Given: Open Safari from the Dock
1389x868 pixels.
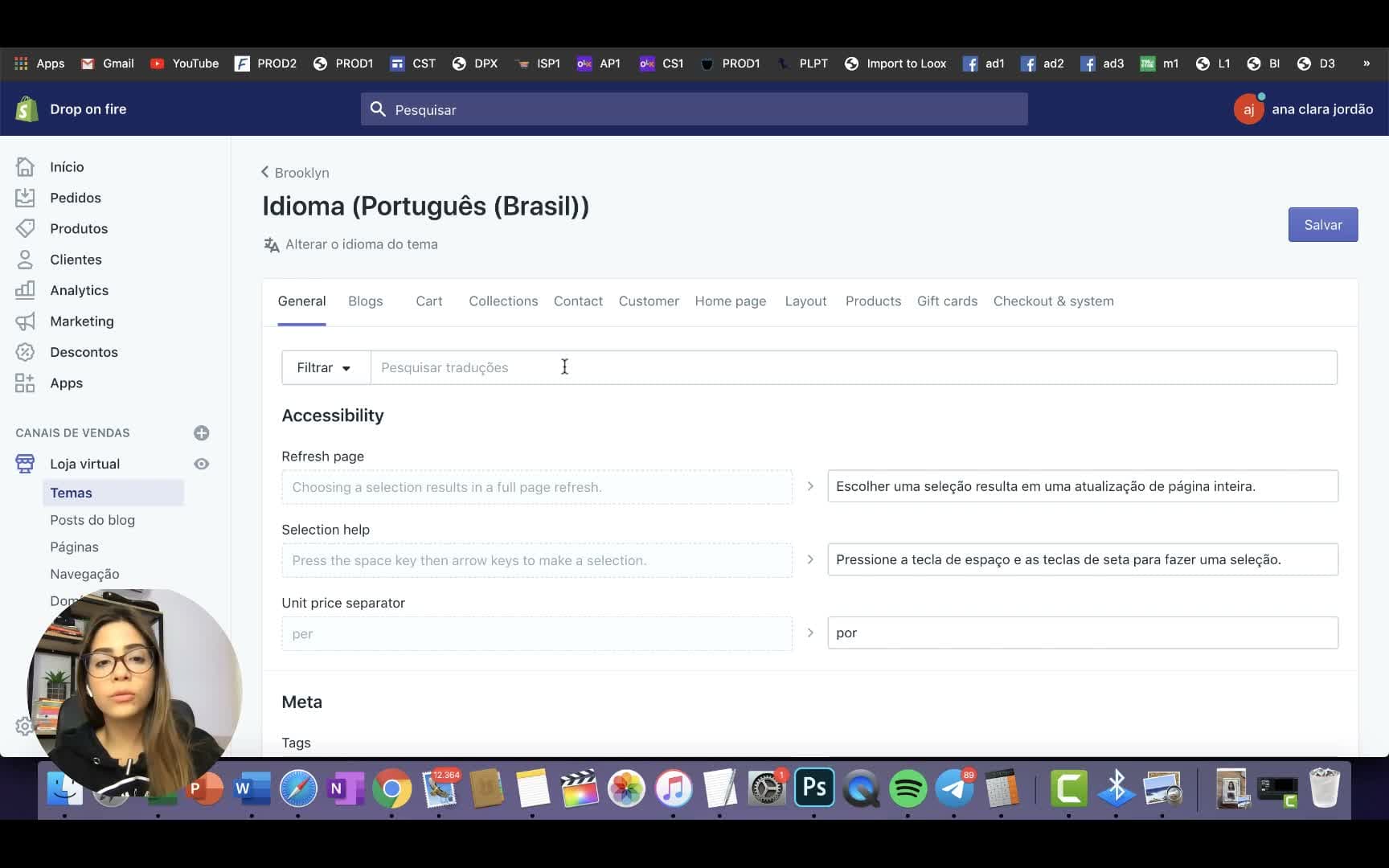Looking at the screenshot, I should [298, 788].
